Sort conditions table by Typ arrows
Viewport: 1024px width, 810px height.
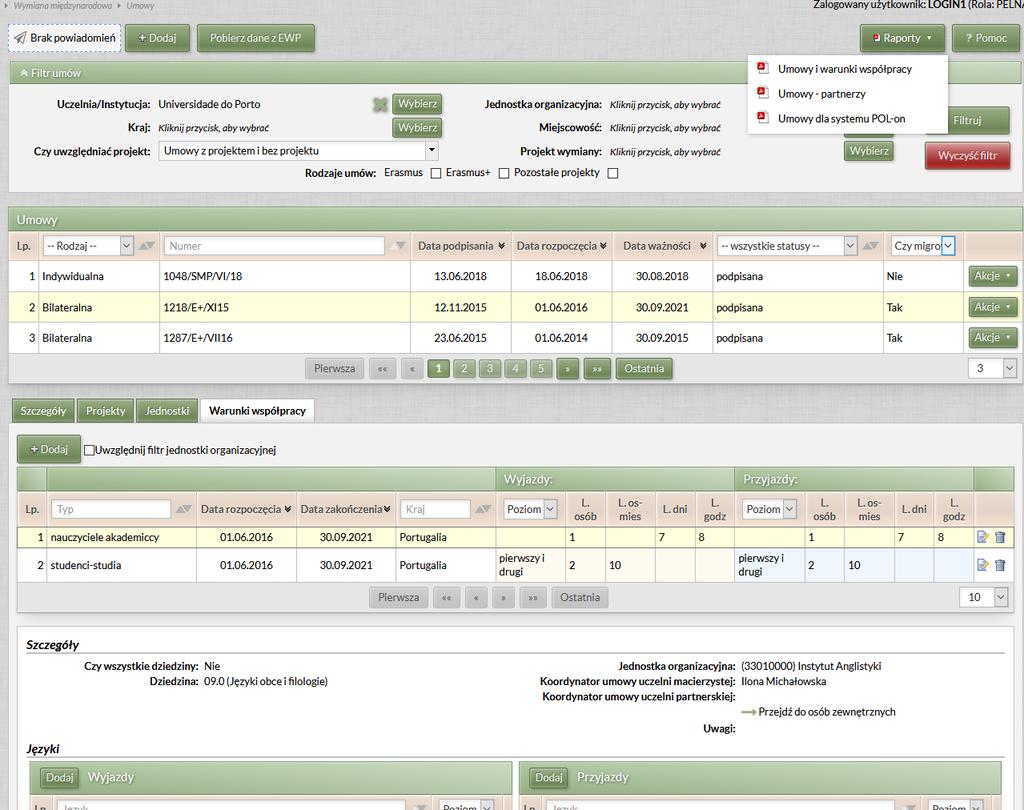click(184, 509)
